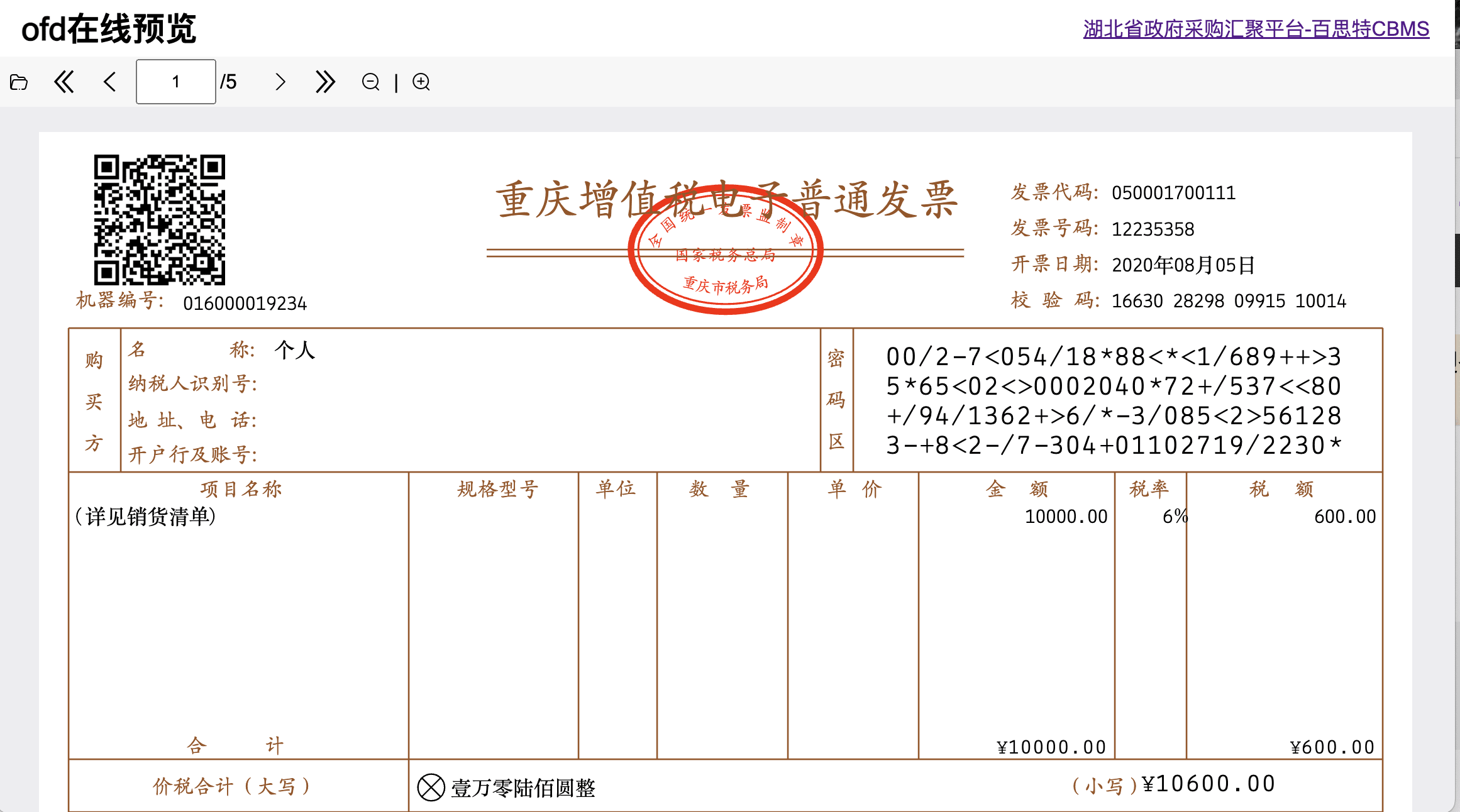The image size is (1460, 812).
Task: Click the machine number 016000019234
Action: pyautogui.click(x=244, y=304)
